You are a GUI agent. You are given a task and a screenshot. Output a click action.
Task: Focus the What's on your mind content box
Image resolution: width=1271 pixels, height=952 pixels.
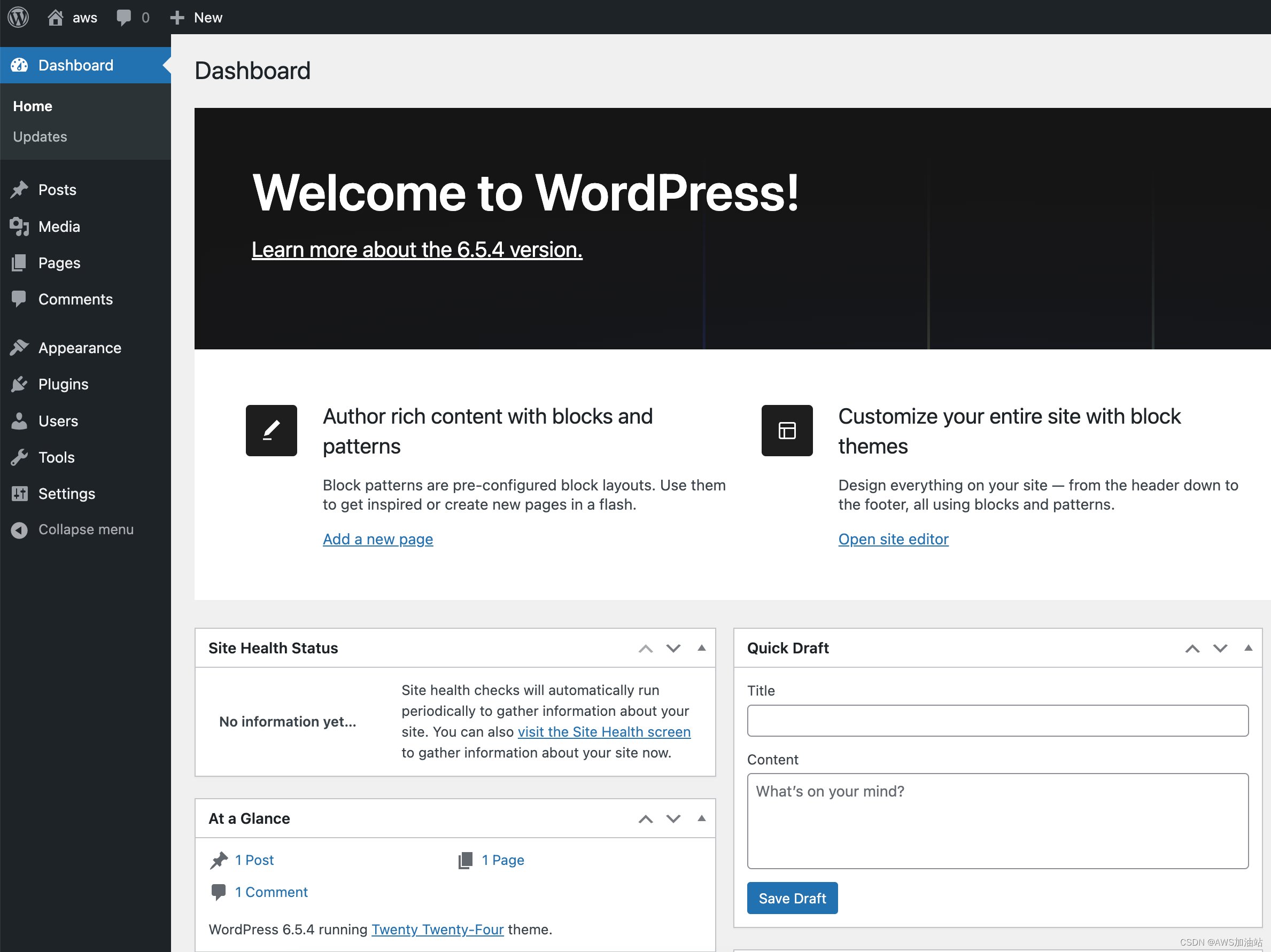(997, 821)
